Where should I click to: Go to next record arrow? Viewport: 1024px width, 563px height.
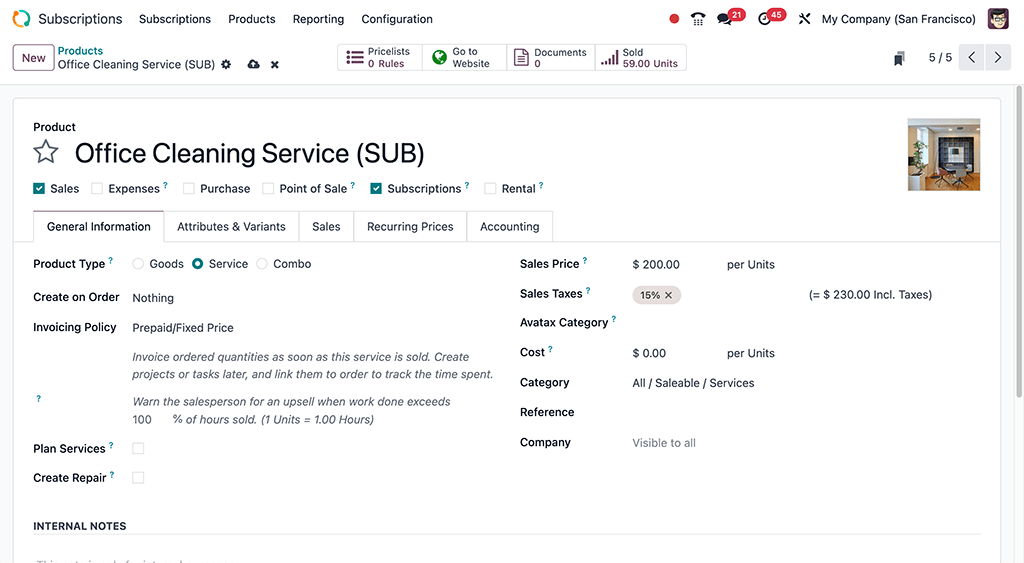997,58
